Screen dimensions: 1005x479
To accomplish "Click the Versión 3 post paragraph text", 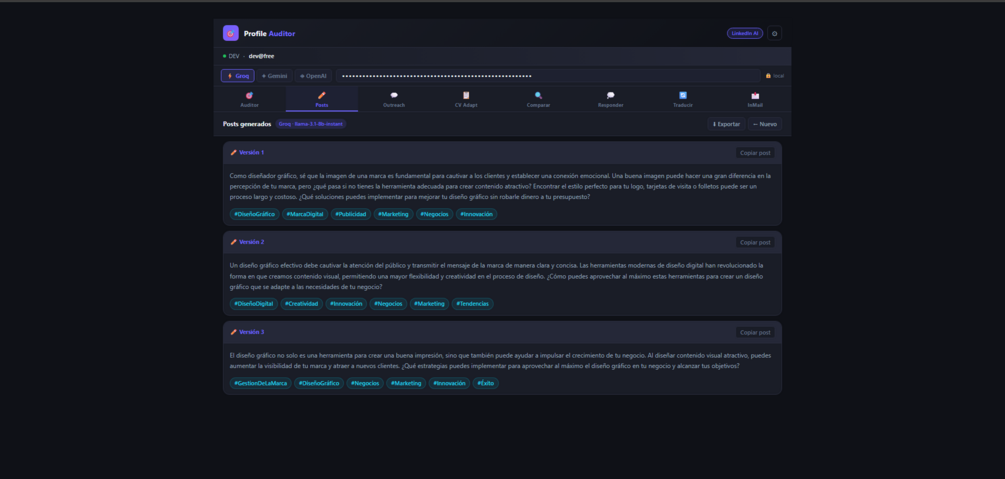I will pyautogui.click(x=502, y=360).
